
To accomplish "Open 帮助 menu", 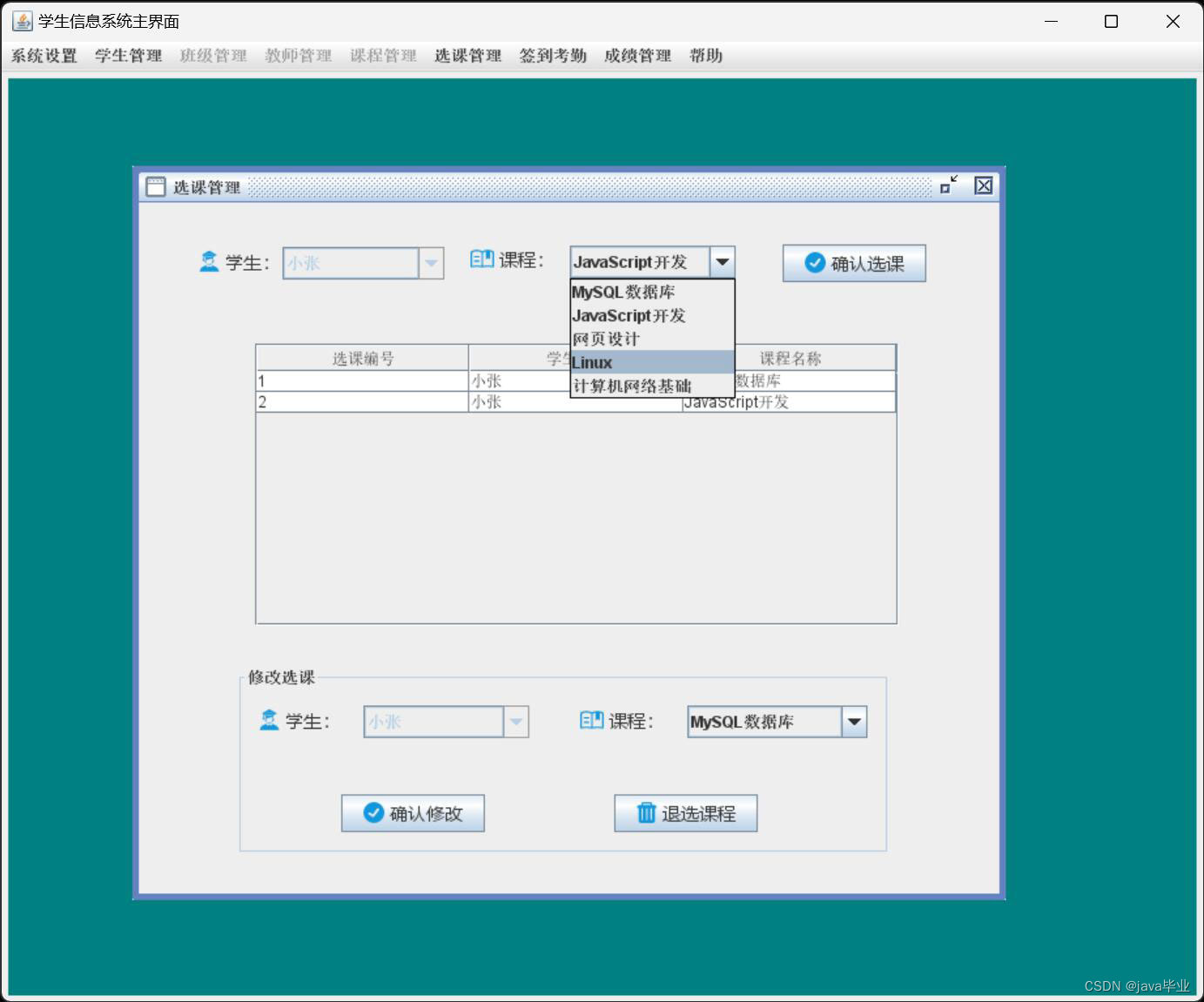I will coord(706,56).
